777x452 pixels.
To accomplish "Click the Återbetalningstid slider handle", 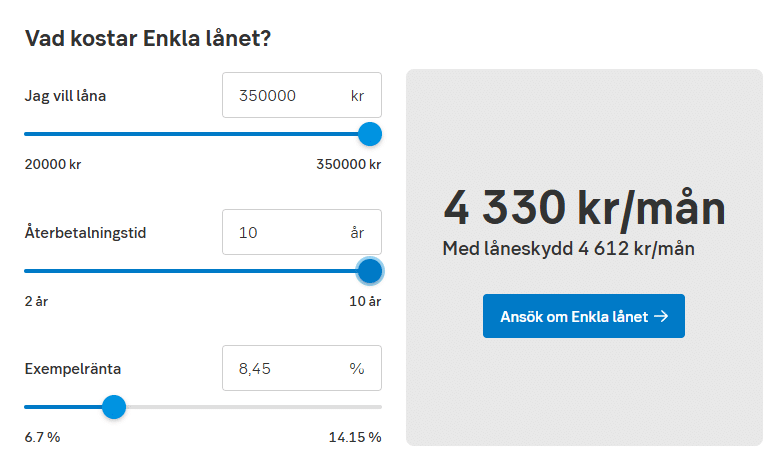I will click(370, 271).
